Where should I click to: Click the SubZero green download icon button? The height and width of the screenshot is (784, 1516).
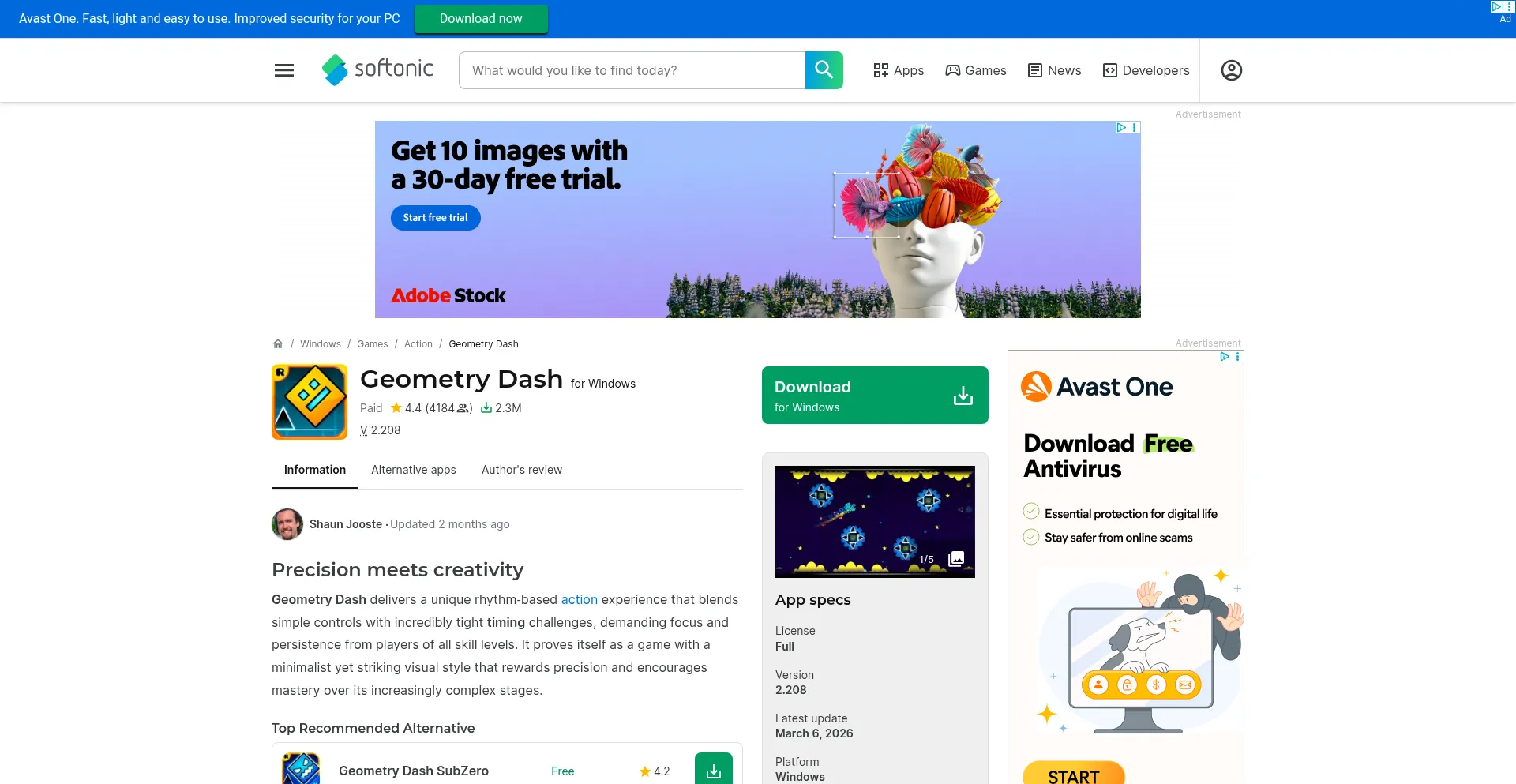point(713,770)
